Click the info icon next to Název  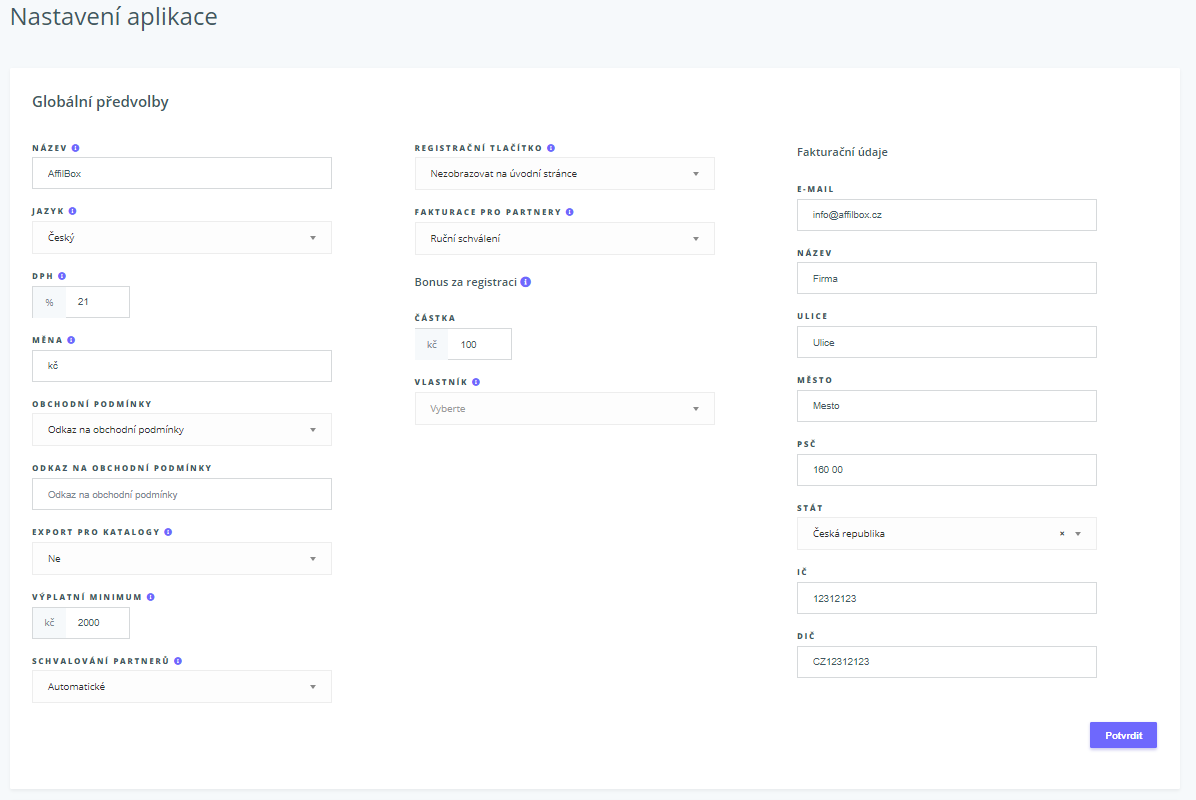76,148
